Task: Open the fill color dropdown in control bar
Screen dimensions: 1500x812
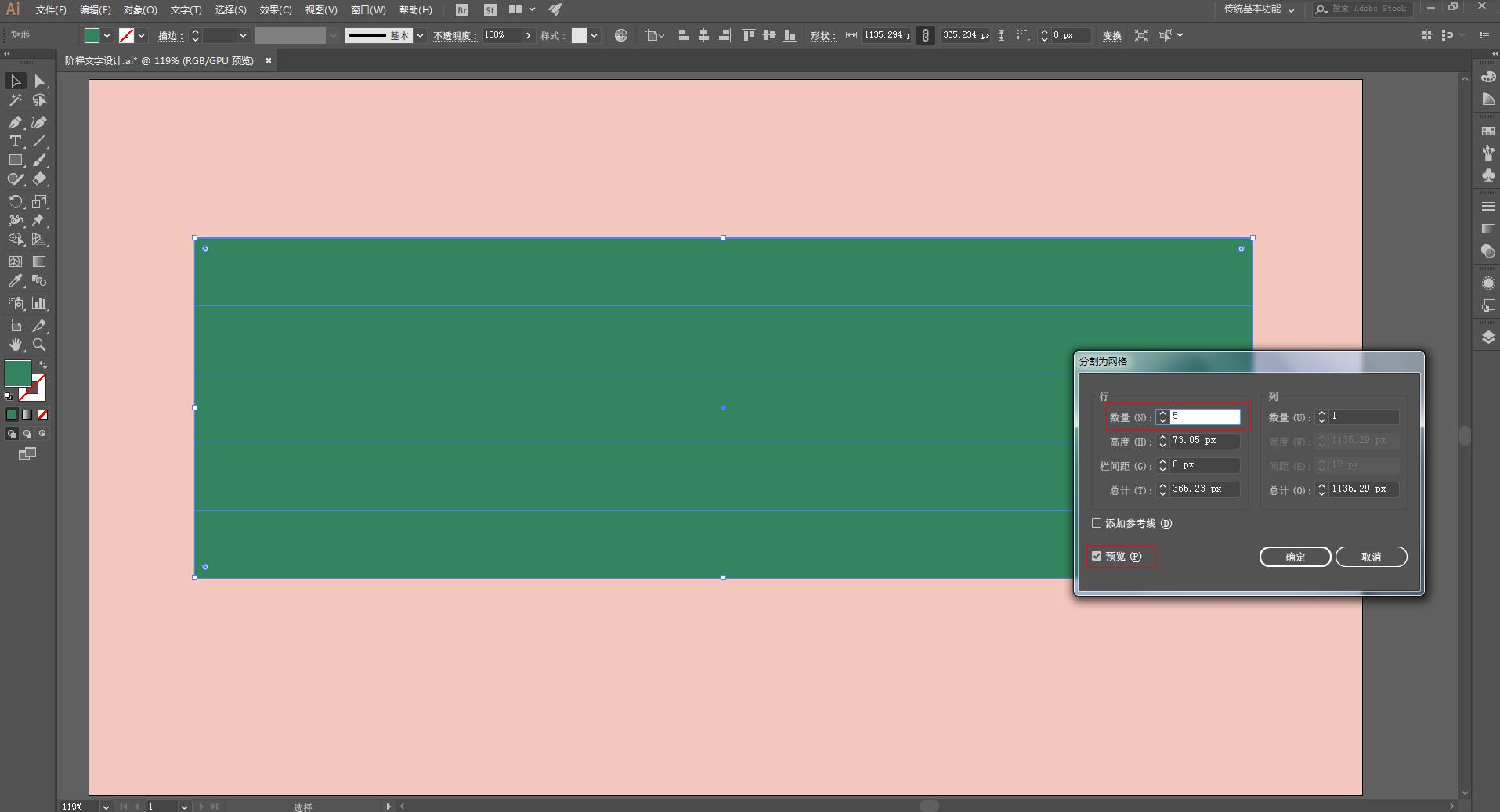Action: [x=107, y=35]
